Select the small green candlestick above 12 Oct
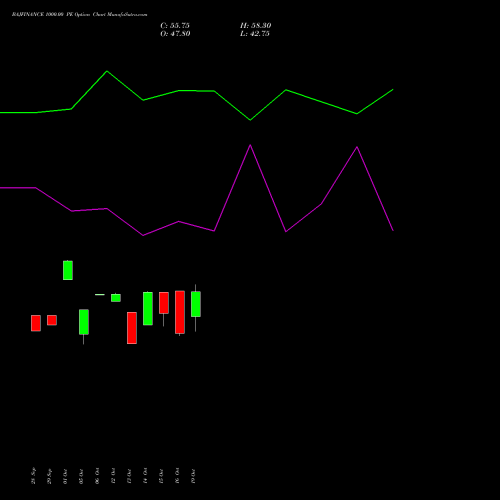The width and height of the screenshot is (500, 500). pos(116,298)
